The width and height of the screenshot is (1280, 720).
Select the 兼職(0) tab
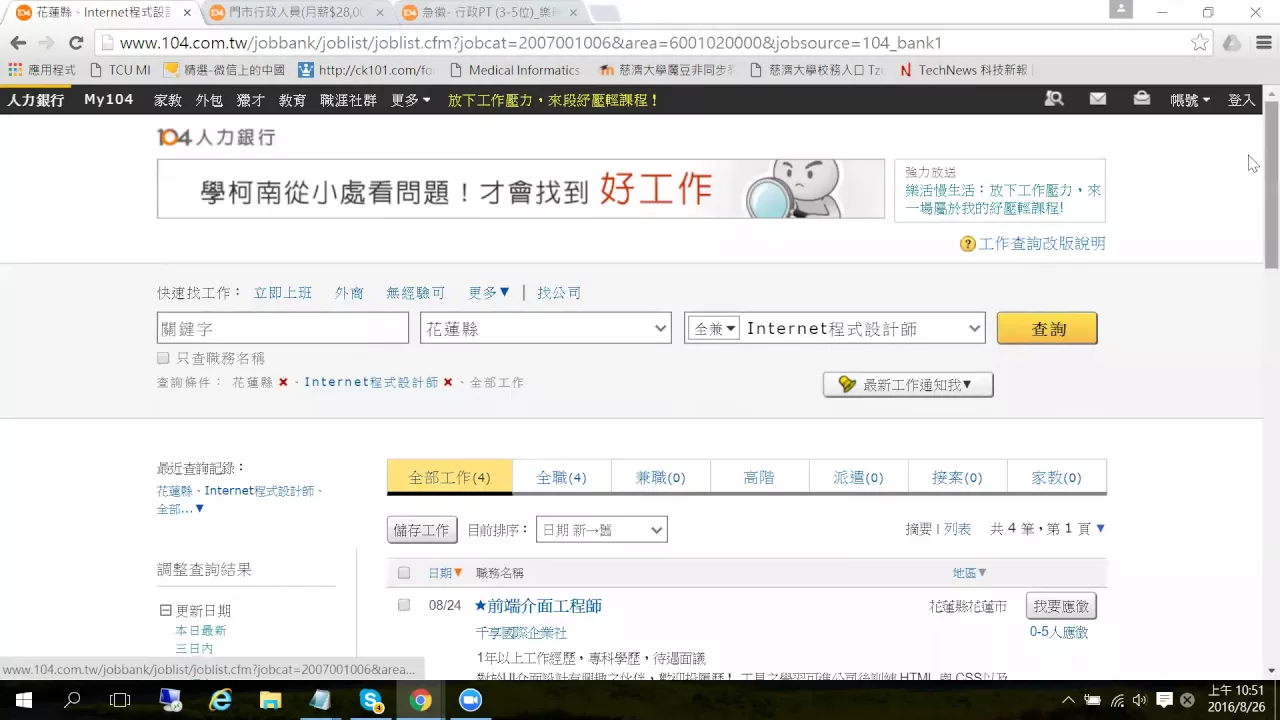[x=660, y=477]
